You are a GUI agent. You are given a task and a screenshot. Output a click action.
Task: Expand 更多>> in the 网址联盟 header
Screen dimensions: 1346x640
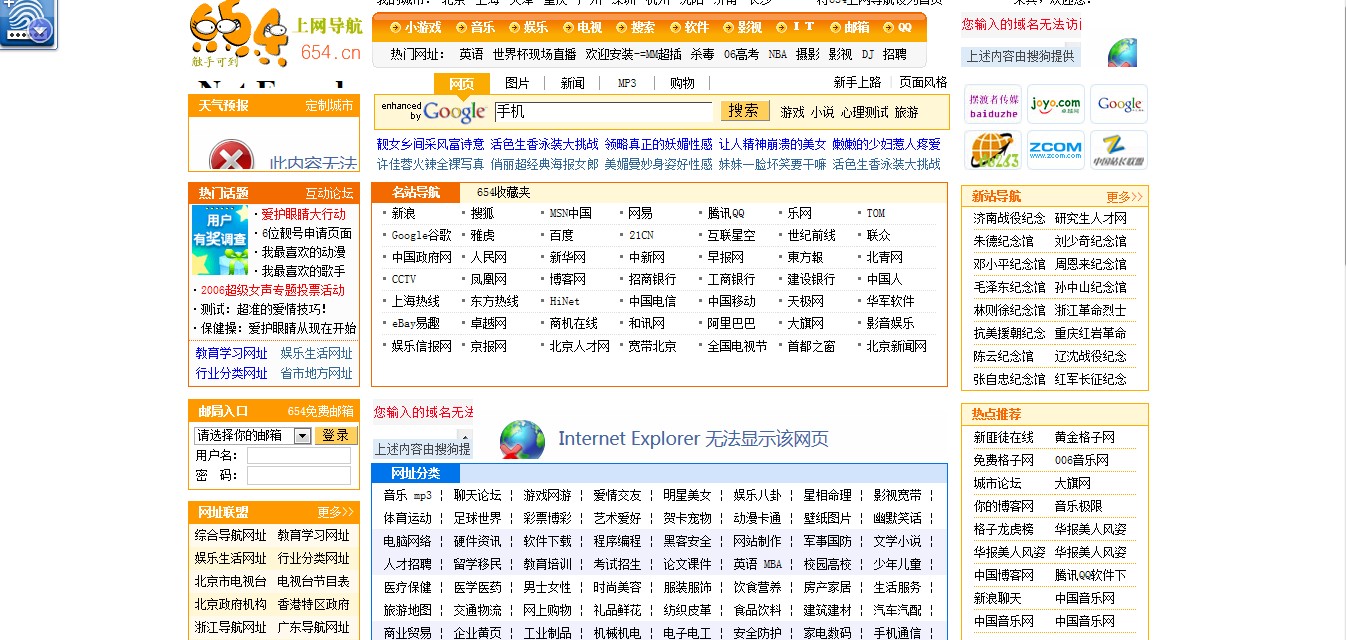[336, 512]
